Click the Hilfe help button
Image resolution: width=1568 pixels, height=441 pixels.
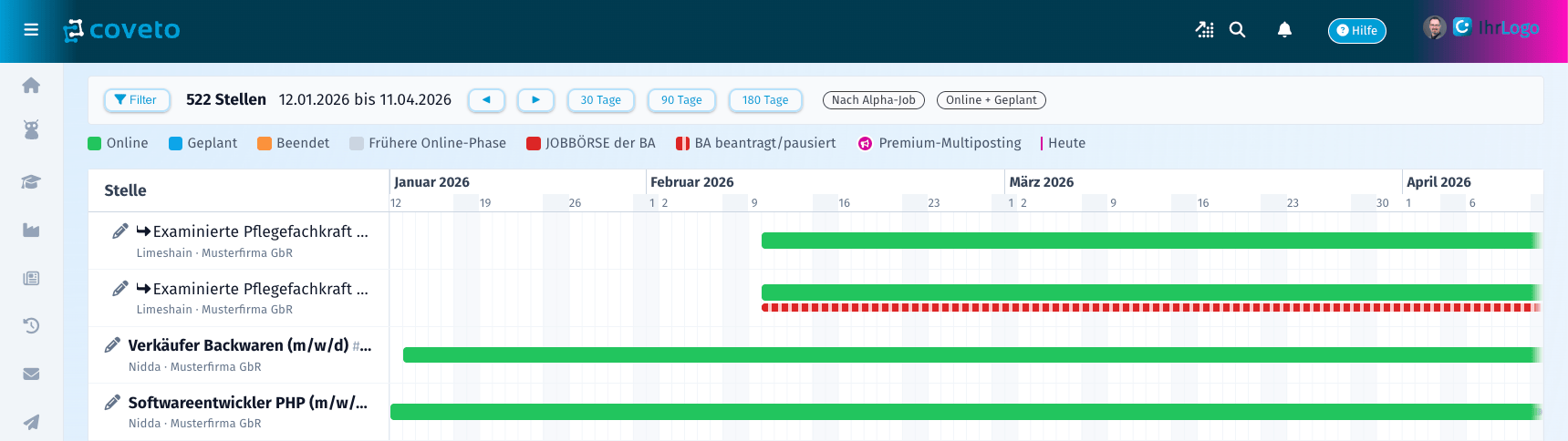click(1356, 31)
